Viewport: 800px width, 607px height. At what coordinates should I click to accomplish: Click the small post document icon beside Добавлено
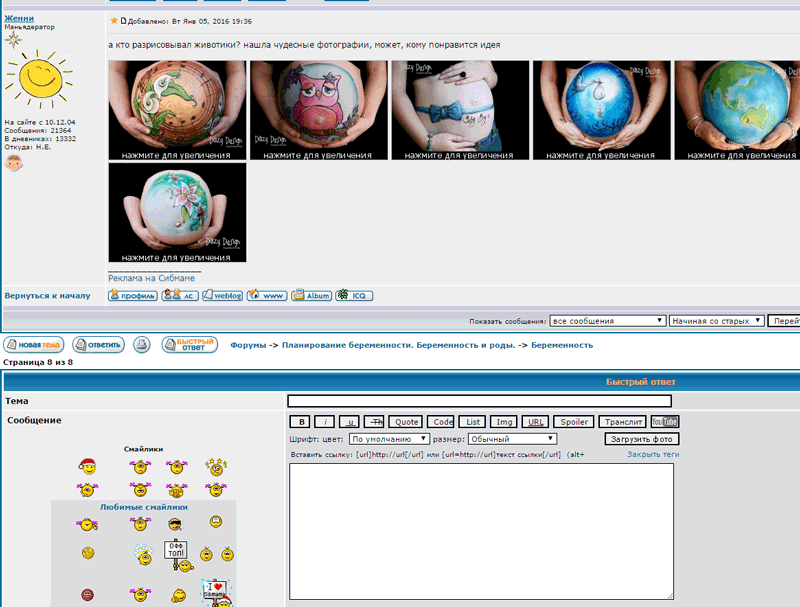click(x=123, y=21)
